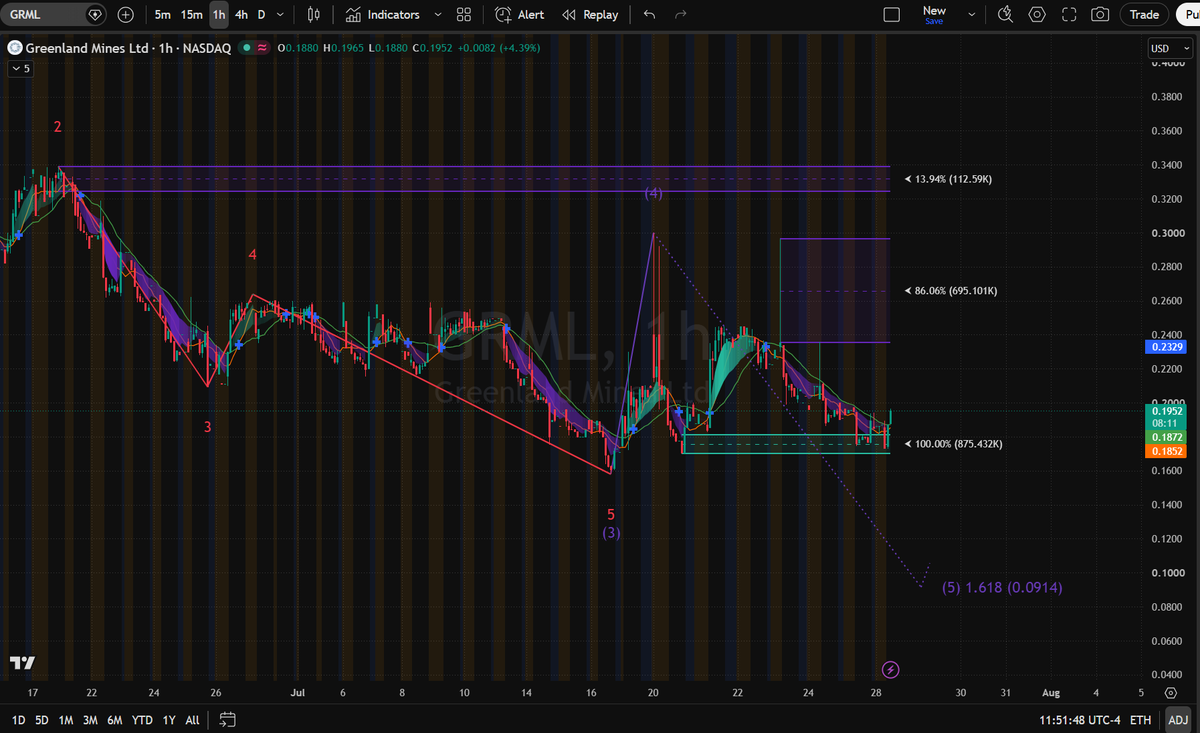Screen dimensions: 1200x733
Task: Select the YTD date range
Action: 143,719
